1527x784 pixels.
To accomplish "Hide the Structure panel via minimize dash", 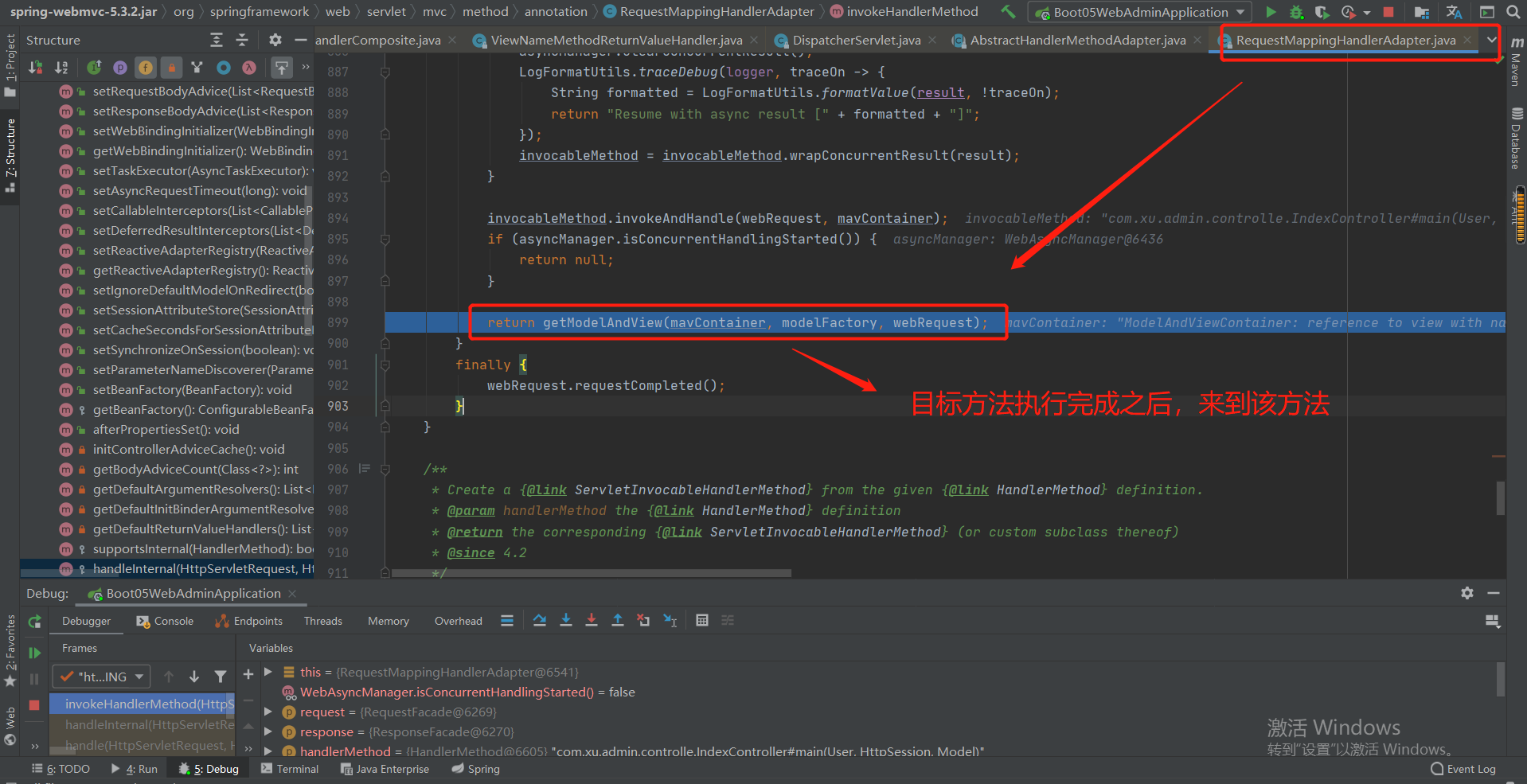I will tap(300, 40).
